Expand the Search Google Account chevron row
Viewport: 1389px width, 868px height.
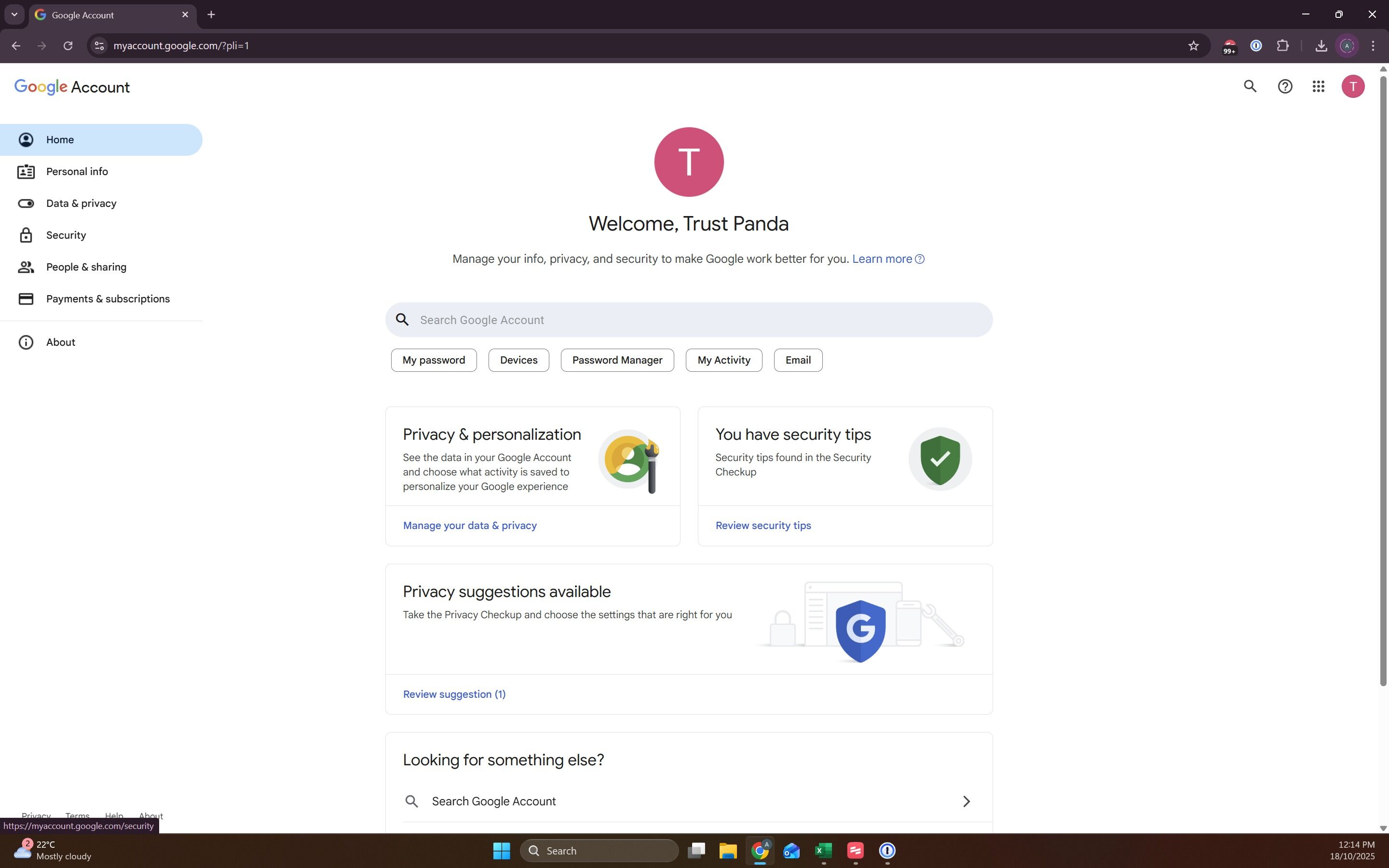[x=966, y=801]
